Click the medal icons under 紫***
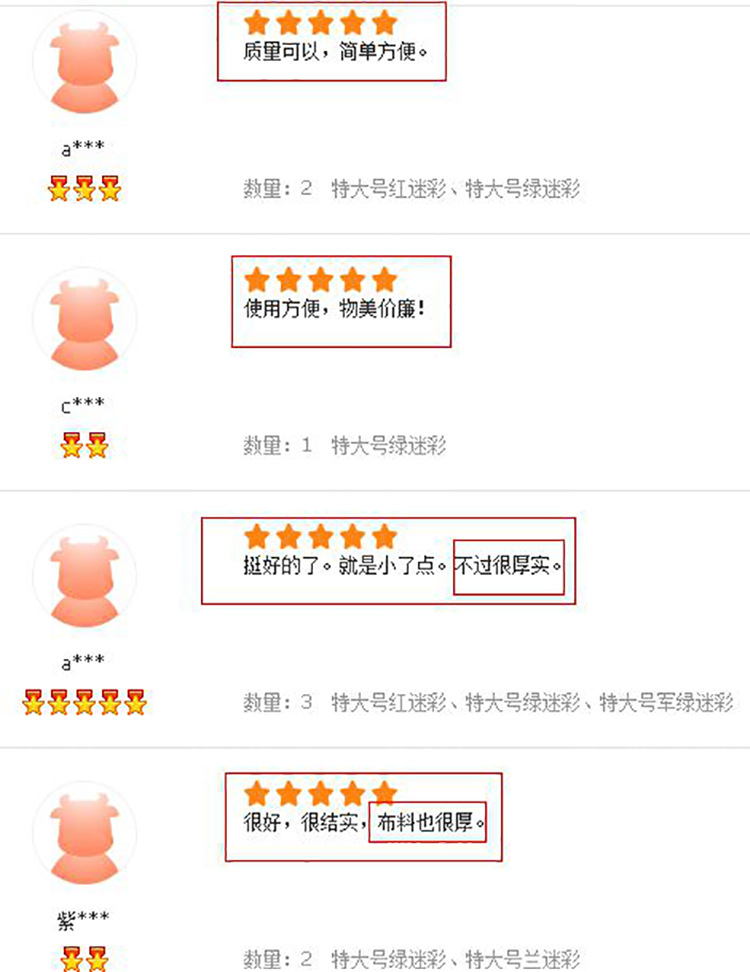 coord(84,958)
